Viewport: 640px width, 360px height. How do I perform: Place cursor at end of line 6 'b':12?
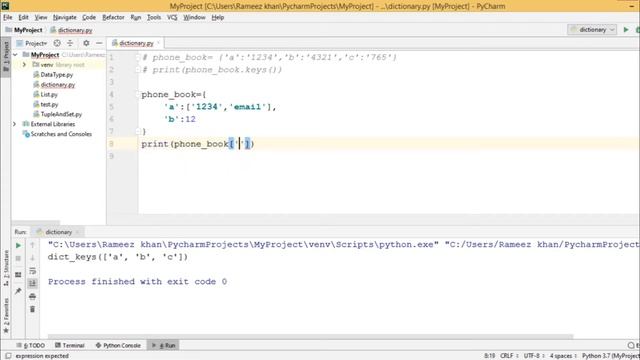(196, 119)
